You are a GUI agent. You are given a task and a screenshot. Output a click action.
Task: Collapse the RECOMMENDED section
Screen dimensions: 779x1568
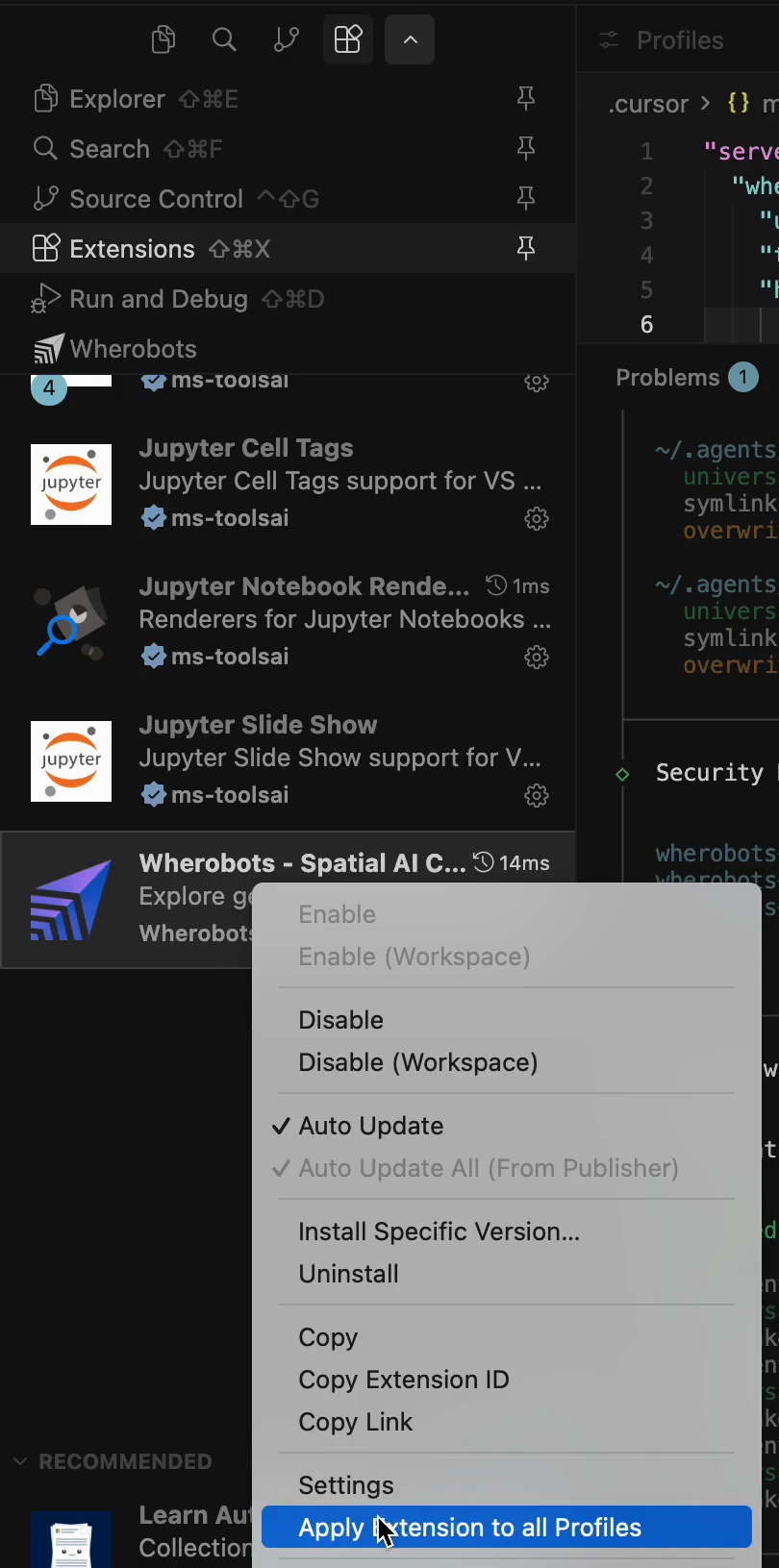pyautogui.click(x=21, y=1461)
